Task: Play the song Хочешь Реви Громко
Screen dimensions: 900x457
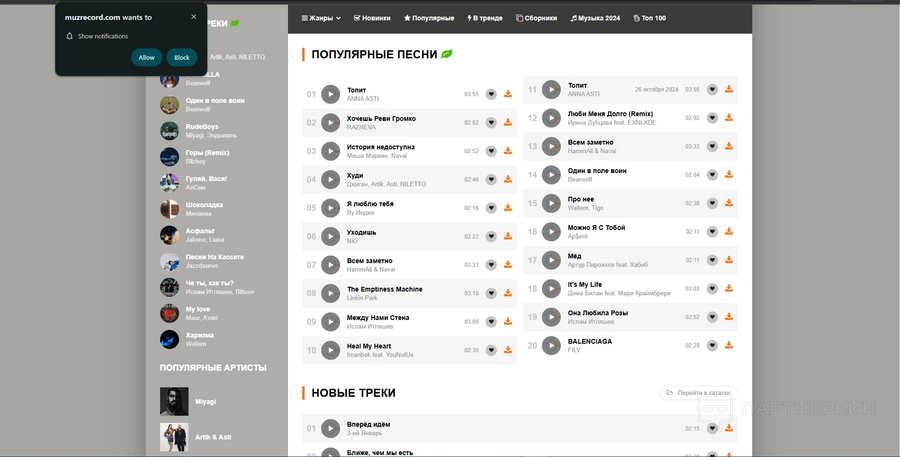Action: pos(331,123)
